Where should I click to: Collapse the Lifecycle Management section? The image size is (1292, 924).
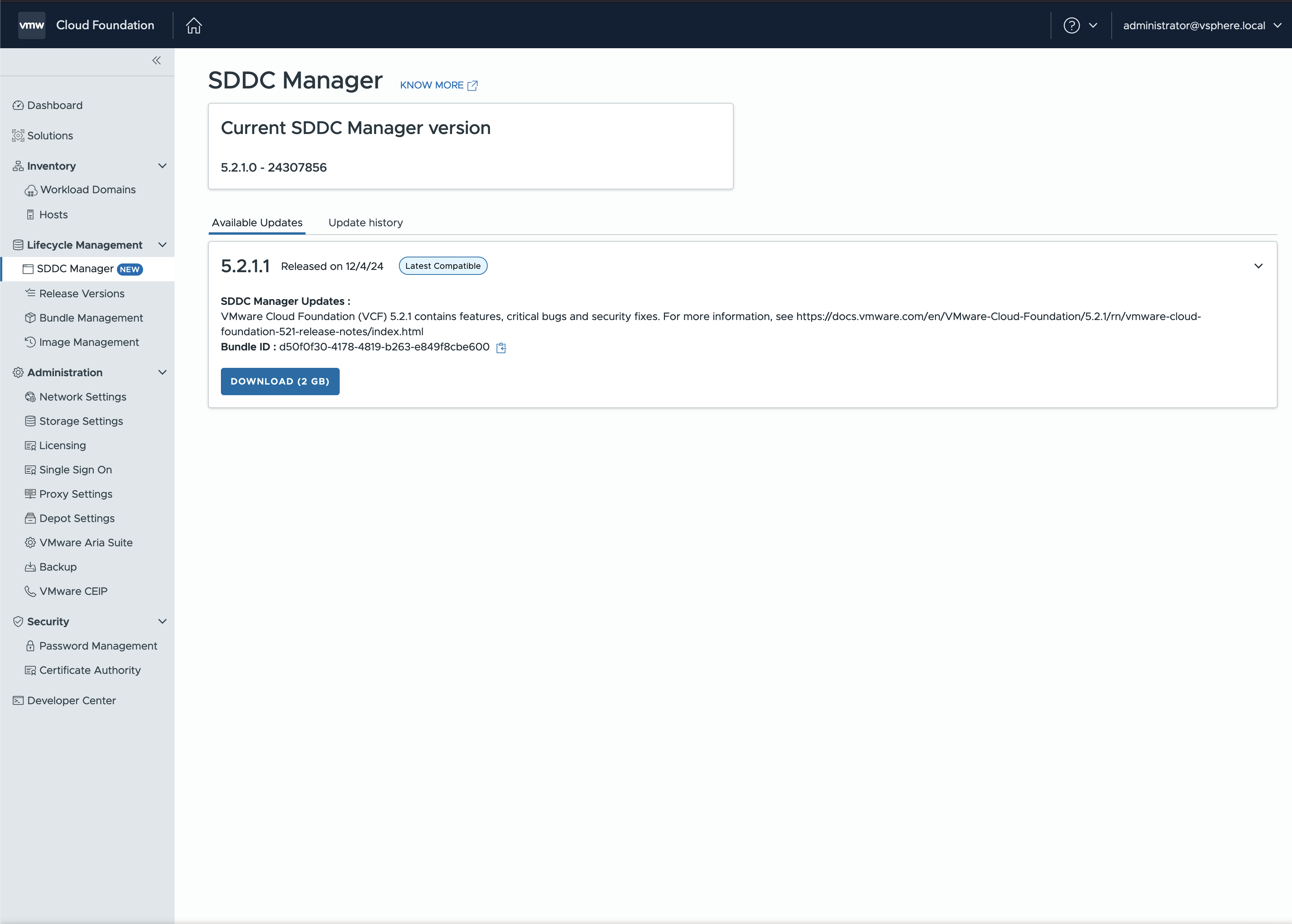click(x=162, y=244)
